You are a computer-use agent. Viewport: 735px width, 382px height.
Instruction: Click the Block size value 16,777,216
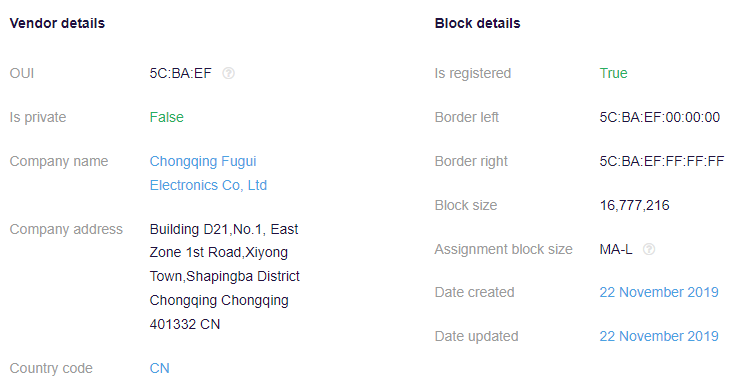[x=634, y=205]
